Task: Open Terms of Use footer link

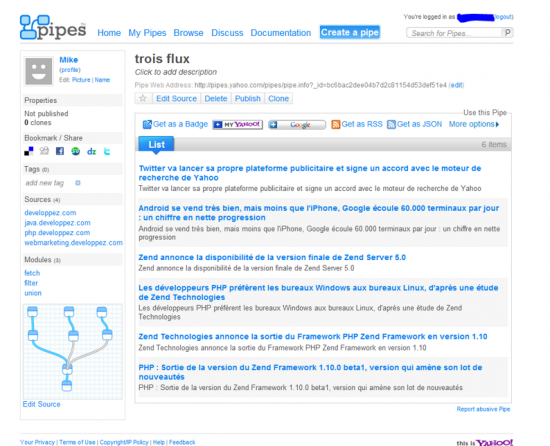Action: coord(77,442)
